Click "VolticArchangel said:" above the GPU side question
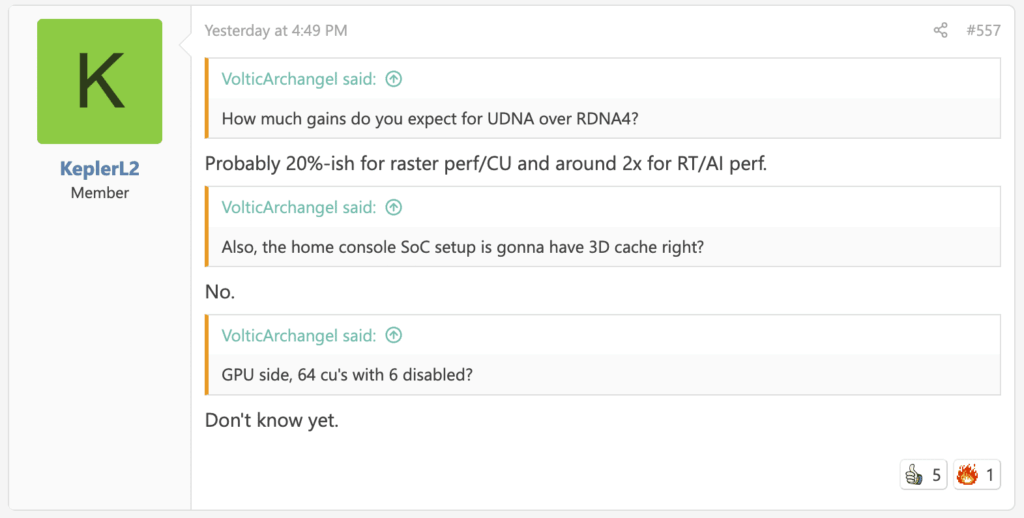This screenshot has height=518, width=1024. click(x=298, y=336)
